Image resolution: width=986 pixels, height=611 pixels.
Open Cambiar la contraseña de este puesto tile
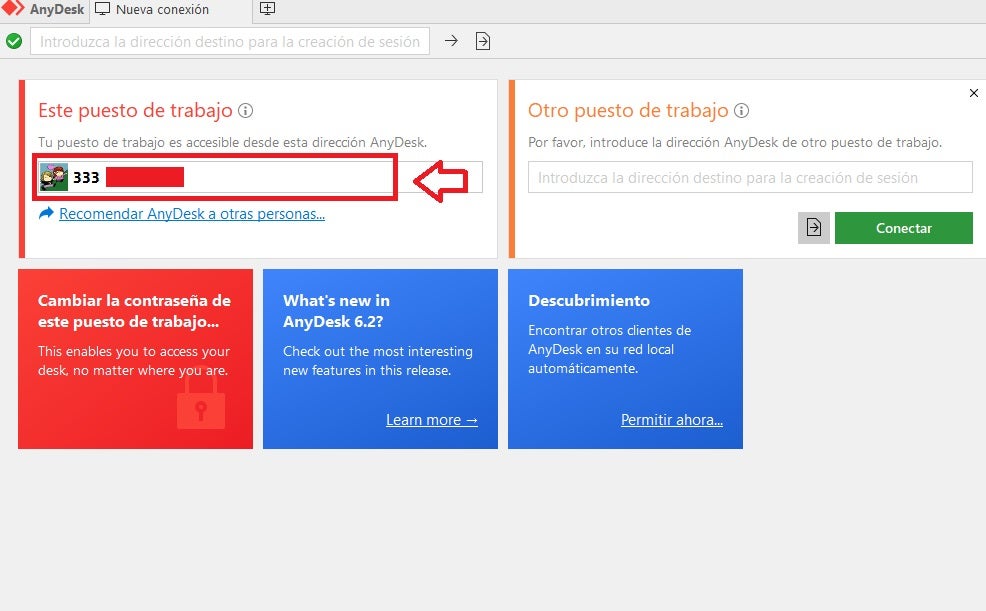(135, 359)
